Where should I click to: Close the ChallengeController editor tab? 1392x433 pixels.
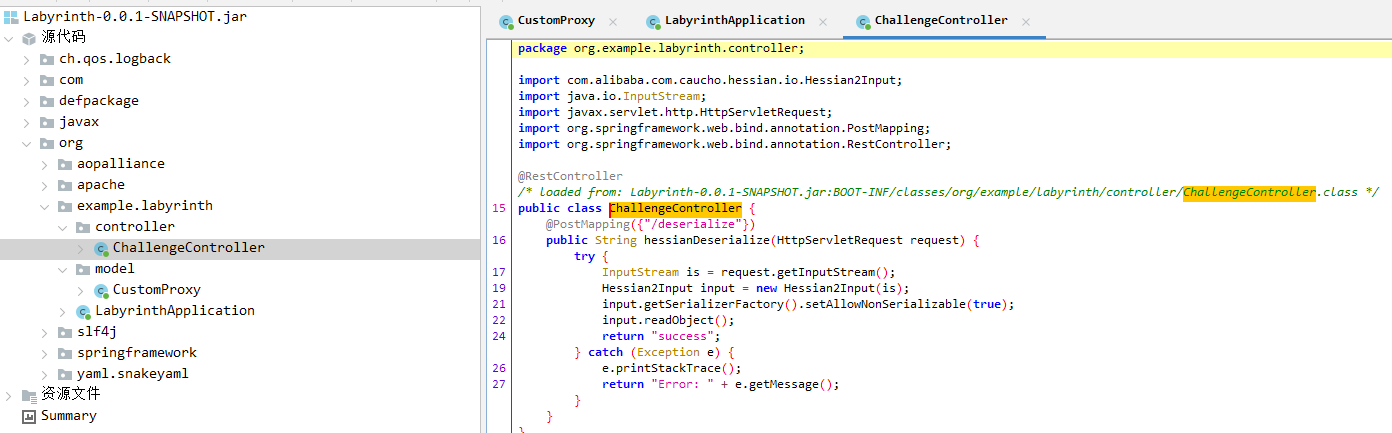point(1026,21)
